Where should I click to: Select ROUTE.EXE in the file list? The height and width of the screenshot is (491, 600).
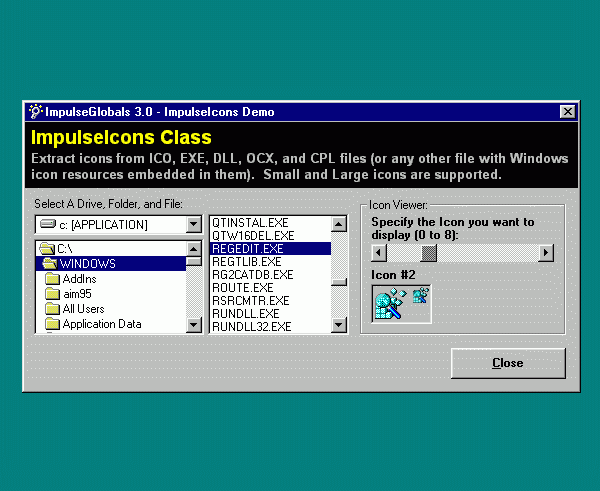click(x=271, y=288)
